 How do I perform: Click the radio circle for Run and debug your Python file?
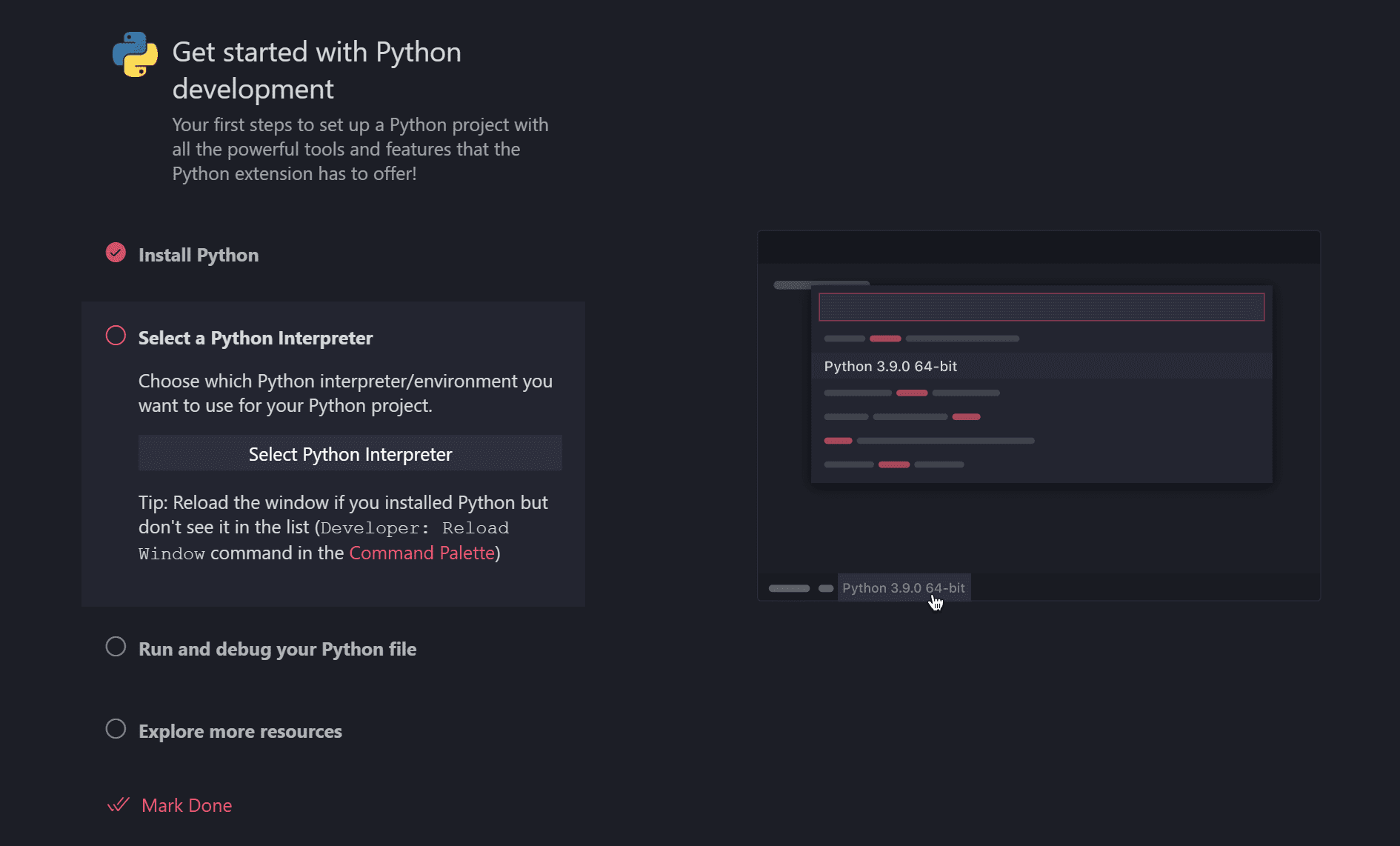116,647
